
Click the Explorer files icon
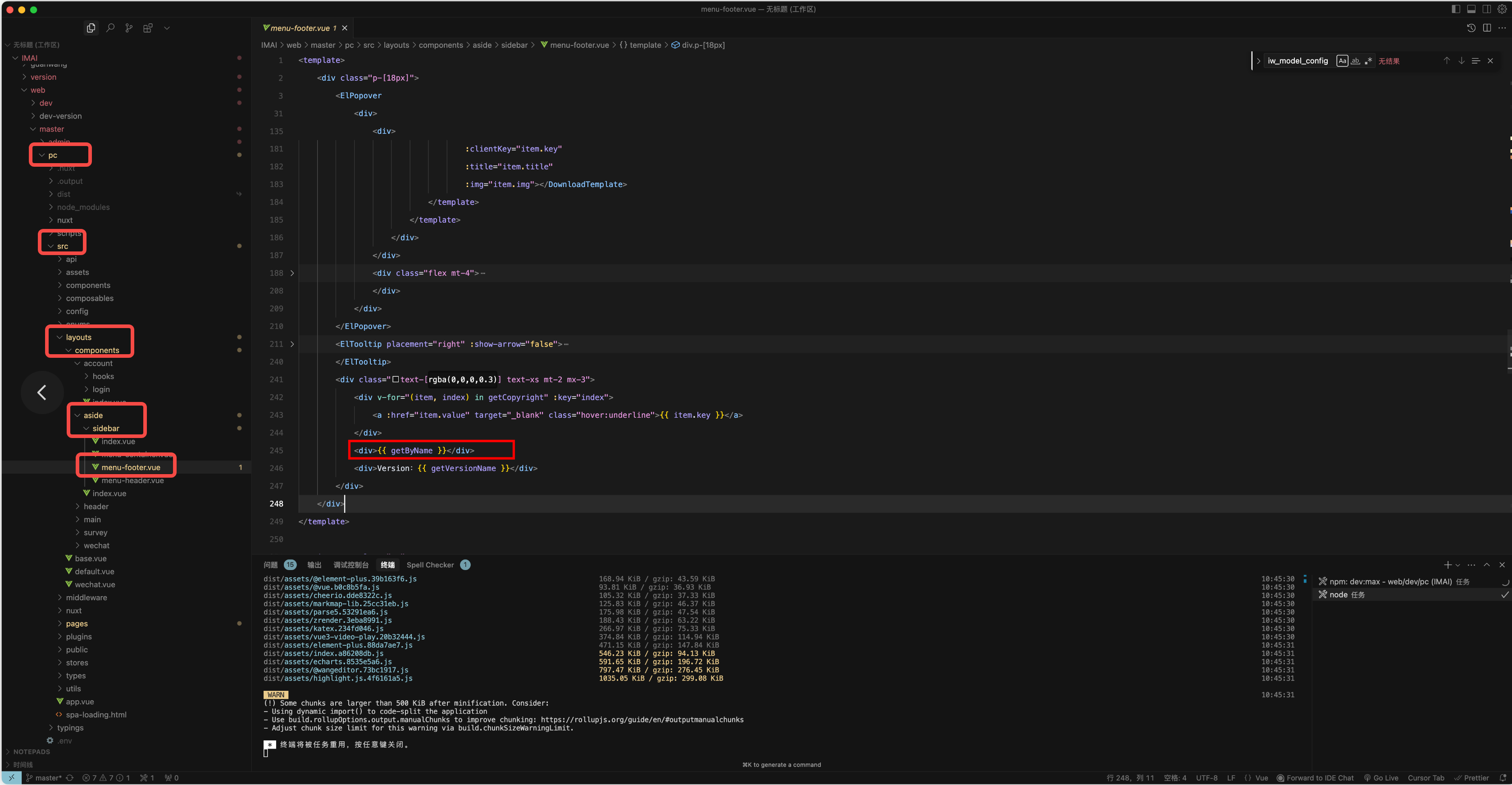pyautogui.click(x=91, y=27)
